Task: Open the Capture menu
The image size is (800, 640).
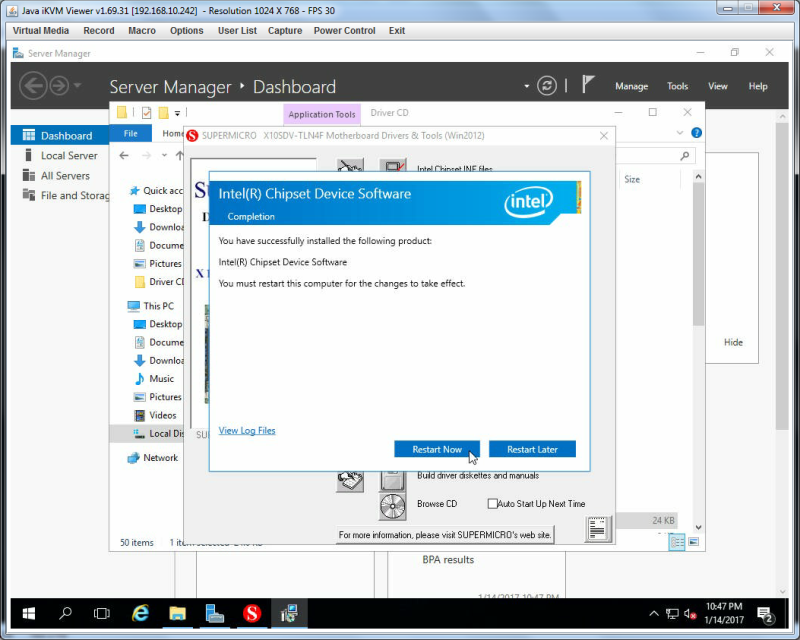Action: pyautogui.click(x=285, y=31)
